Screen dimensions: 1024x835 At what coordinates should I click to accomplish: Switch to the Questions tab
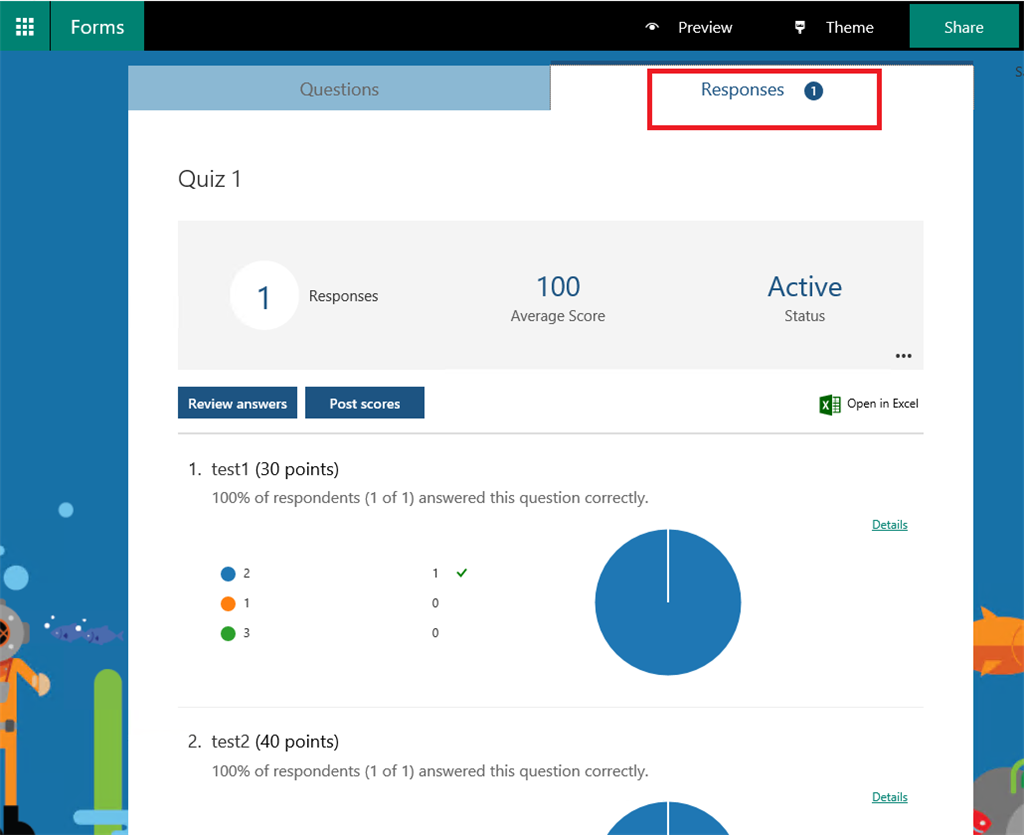click(339, 89)
